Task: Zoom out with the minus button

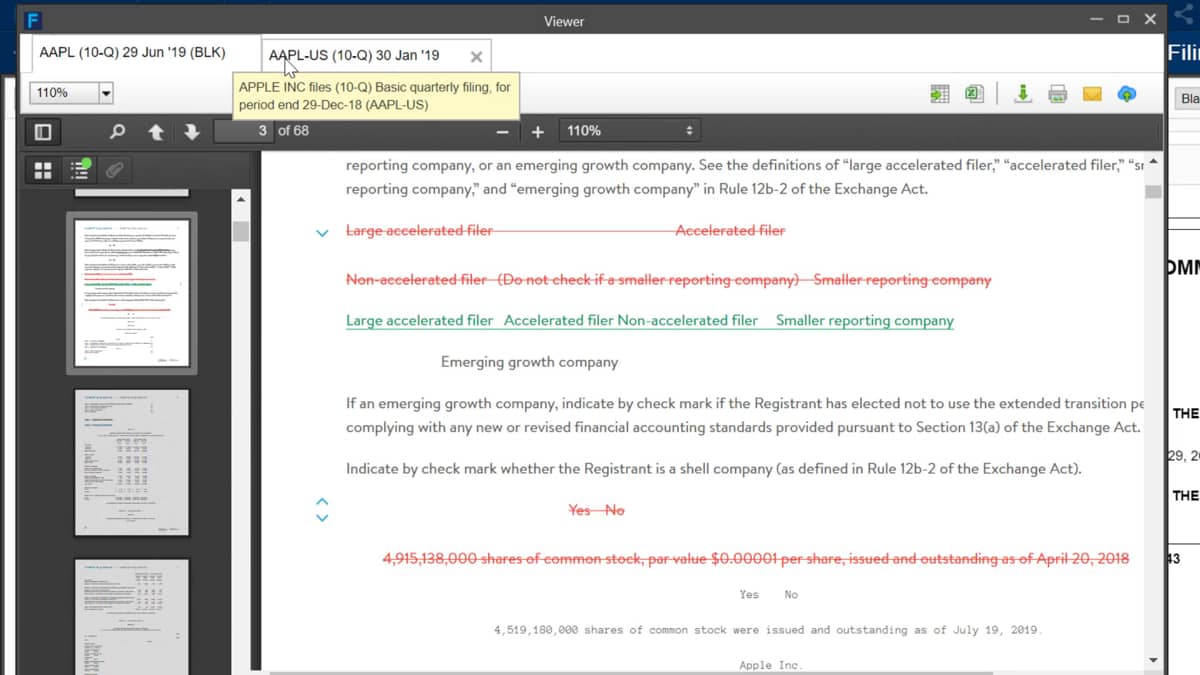Action: [x=503, y=131]
